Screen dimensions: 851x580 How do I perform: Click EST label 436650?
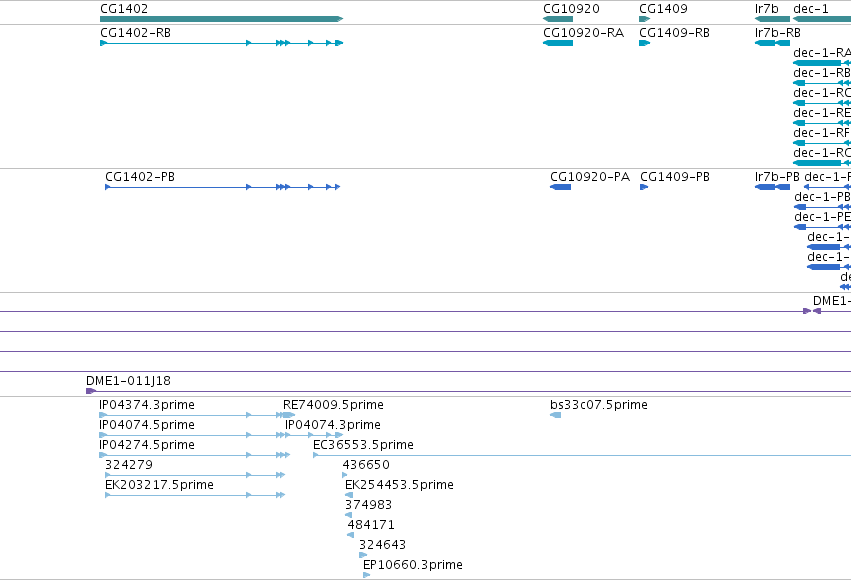pyautogui.click(x=366, y=465)
